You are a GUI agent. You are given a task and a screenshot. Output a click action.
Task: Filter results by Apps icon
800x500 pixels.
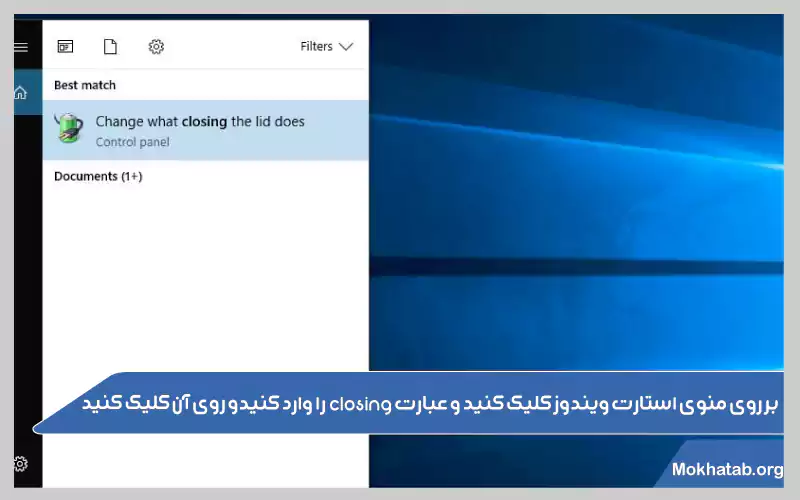point(65,46)
